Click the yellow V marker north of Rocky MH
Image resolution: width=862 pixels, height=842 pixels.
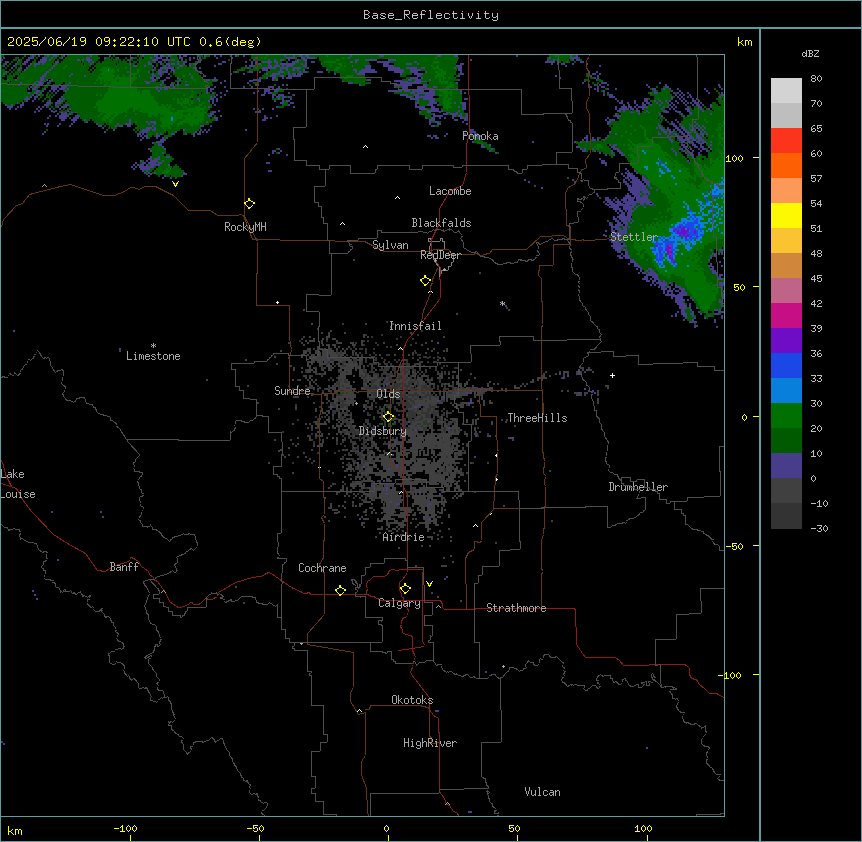[175, 184]
